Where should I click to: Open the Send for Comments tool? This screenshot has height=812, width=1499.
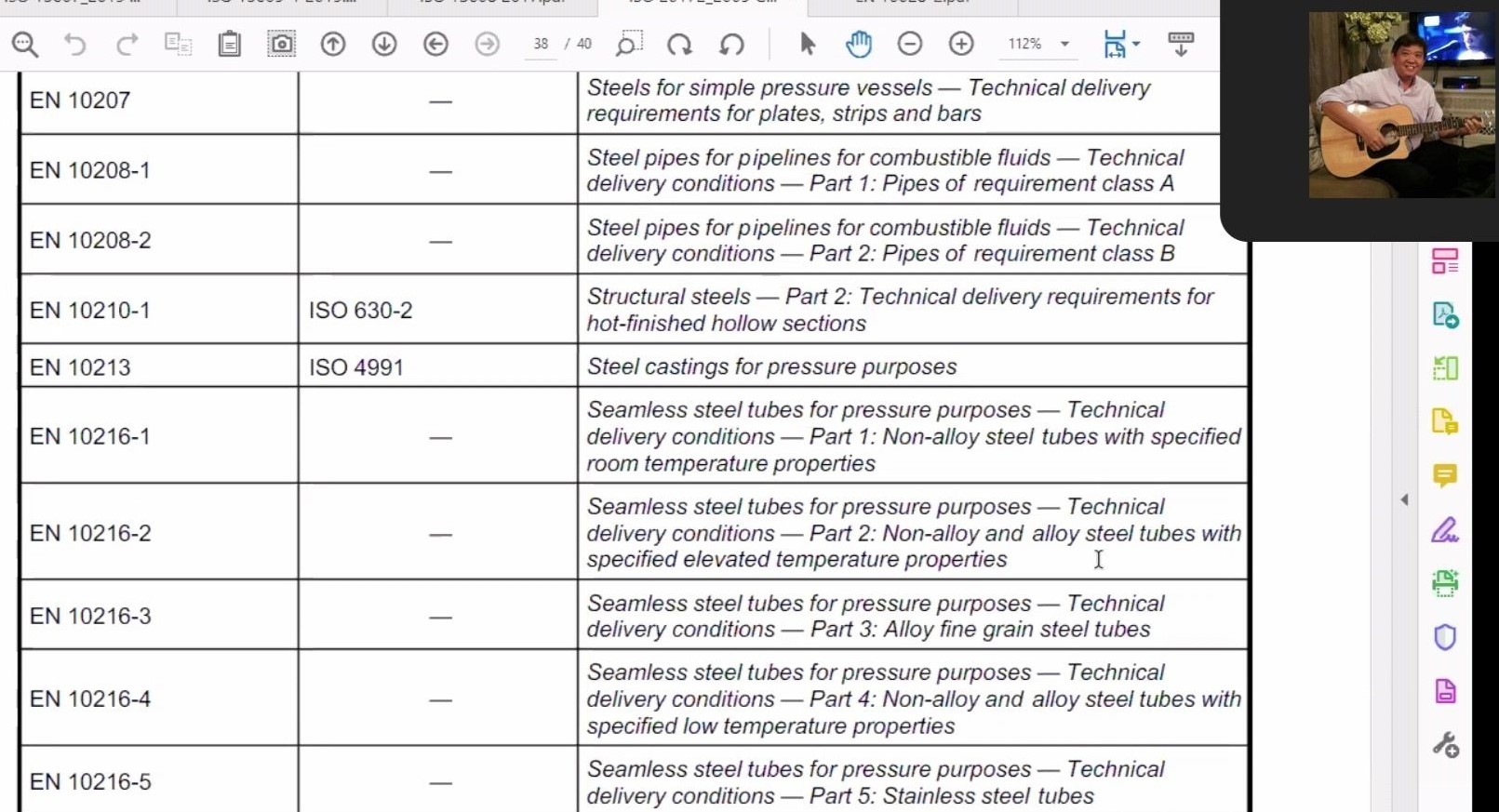click(x=1445, y=421)
